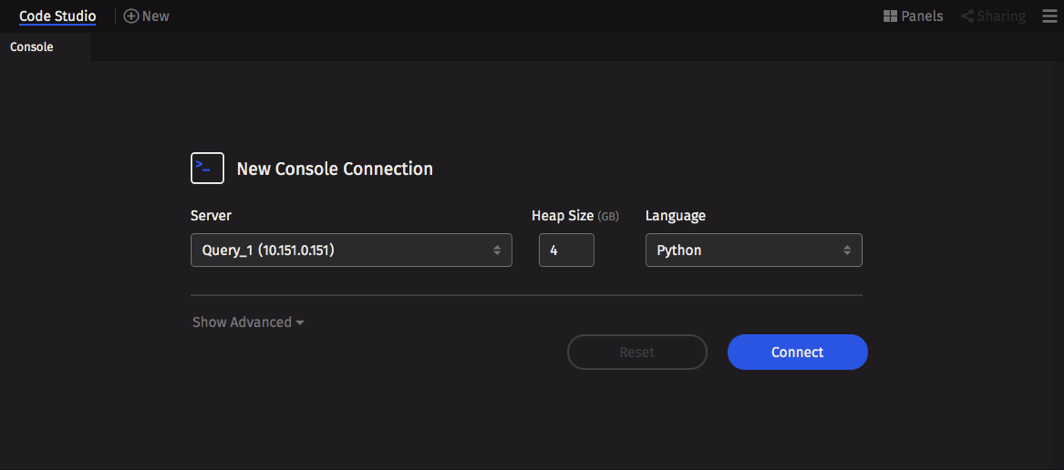1064x470 pixels.
Task: Expand the Show Advanced options
Action: click(x=248, y=322)
